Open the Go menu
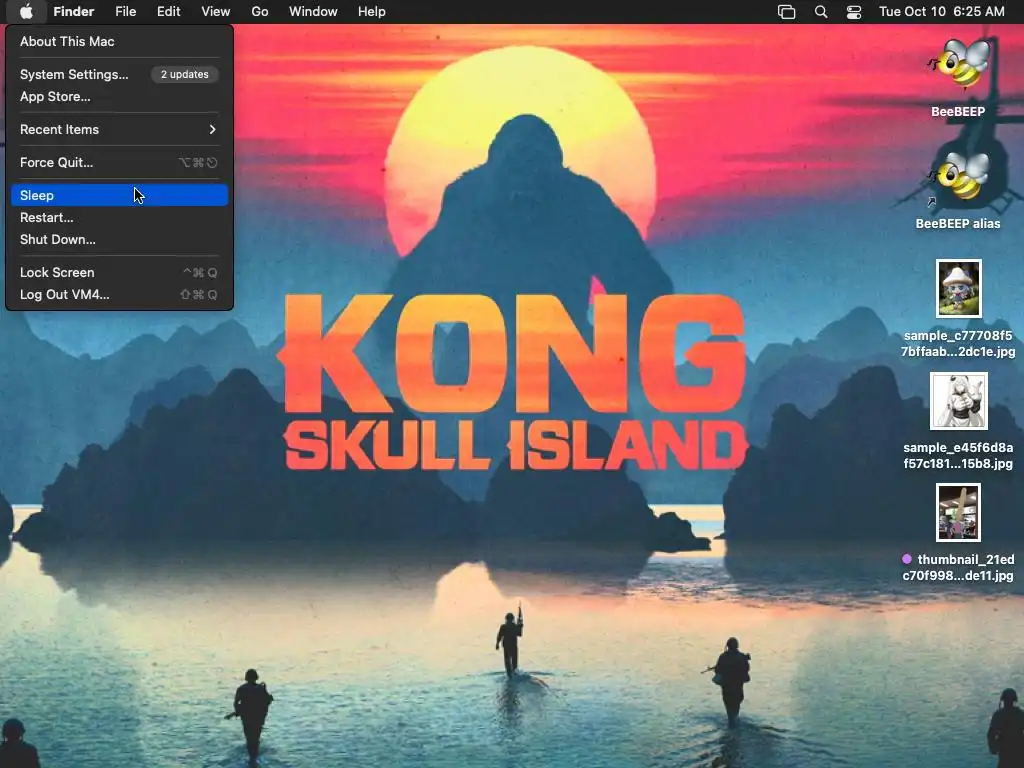Screen dimensions: 1024x768 [x=260, y=12]
